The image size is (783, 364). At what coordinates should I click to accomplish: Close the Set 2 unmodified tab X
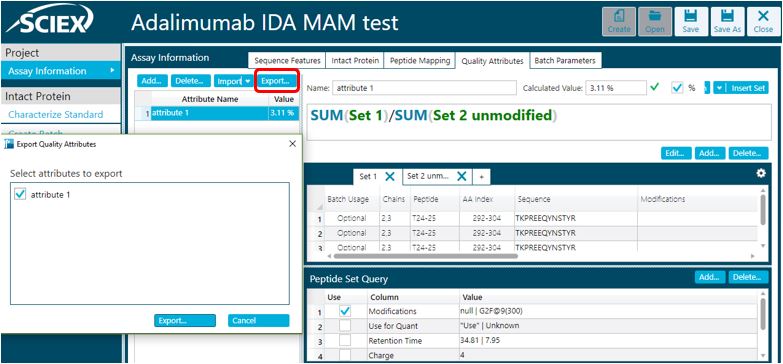click(x=461, y=176)
